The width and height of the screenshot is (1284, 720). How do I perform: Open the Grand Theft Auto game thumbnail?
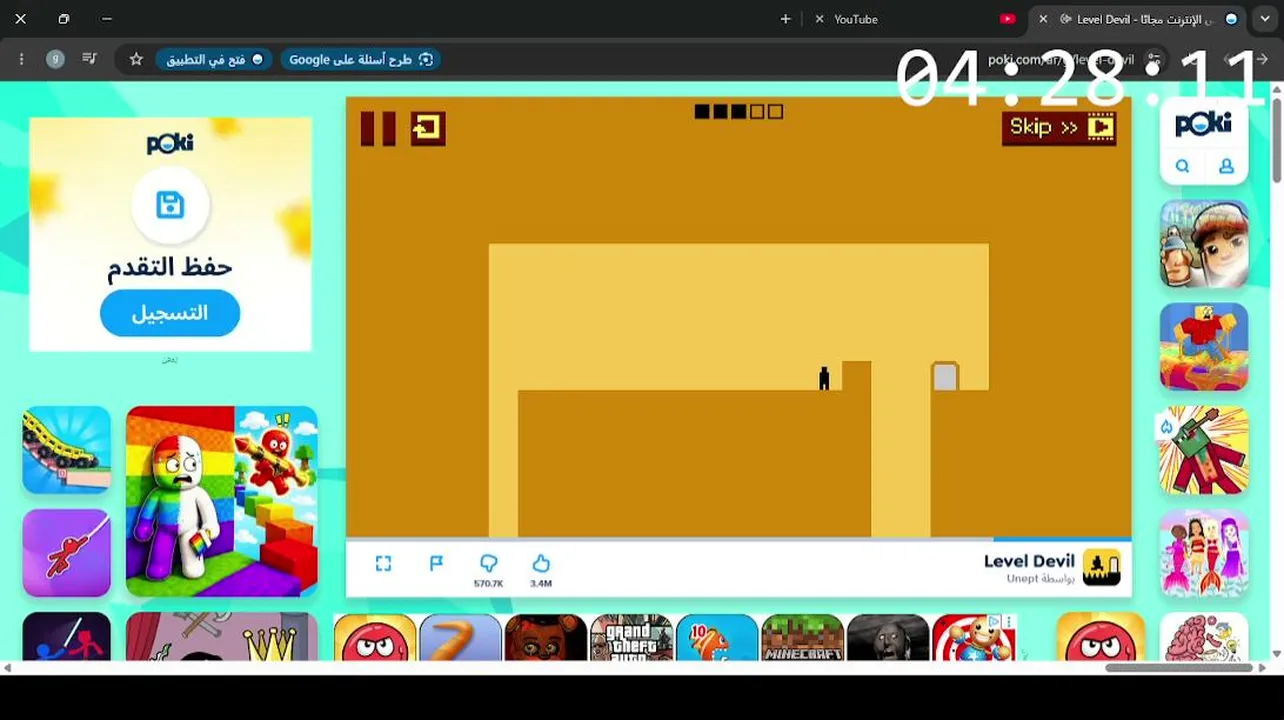631,638
